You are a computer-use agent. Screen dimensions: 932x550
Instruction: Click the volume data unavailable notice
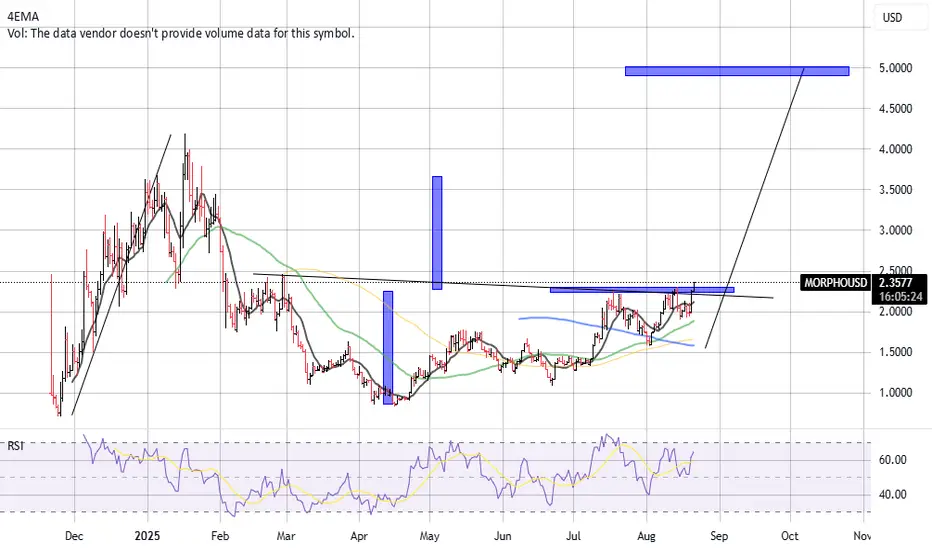pyautogui.click(x=181, y=33)
